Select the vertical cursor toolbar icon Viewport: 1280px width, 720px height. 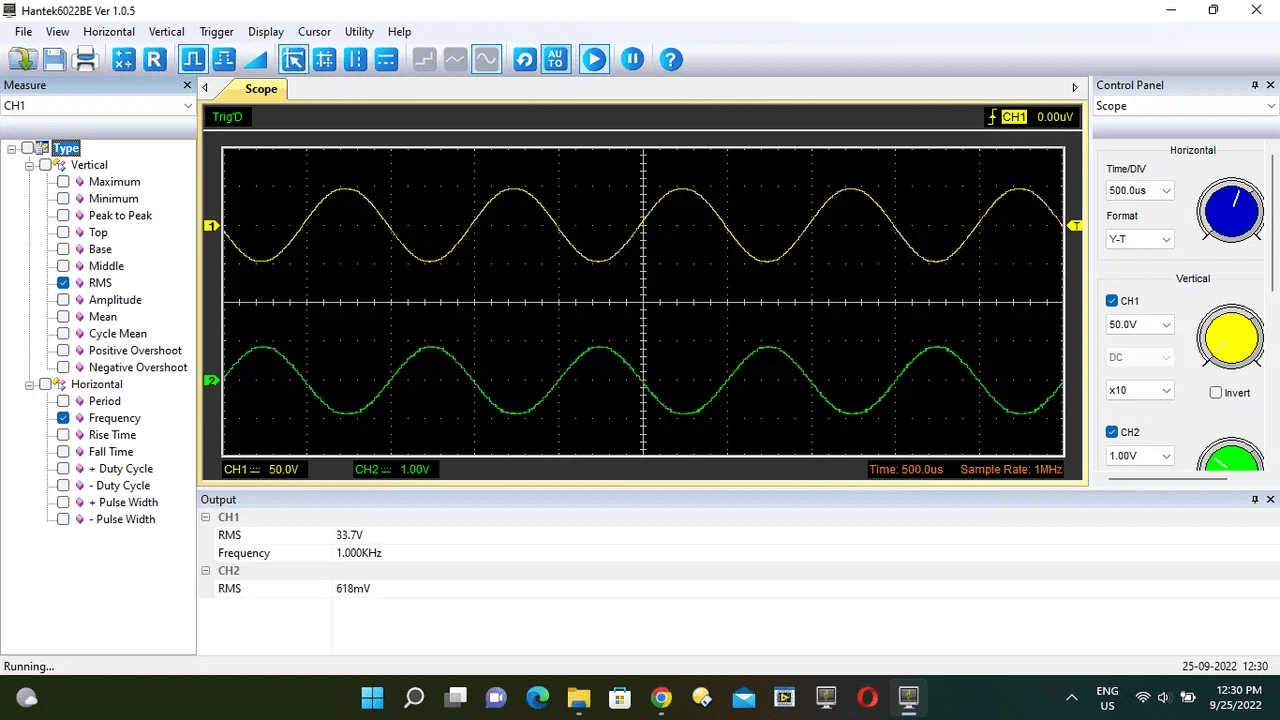click(x=355, y=59)
